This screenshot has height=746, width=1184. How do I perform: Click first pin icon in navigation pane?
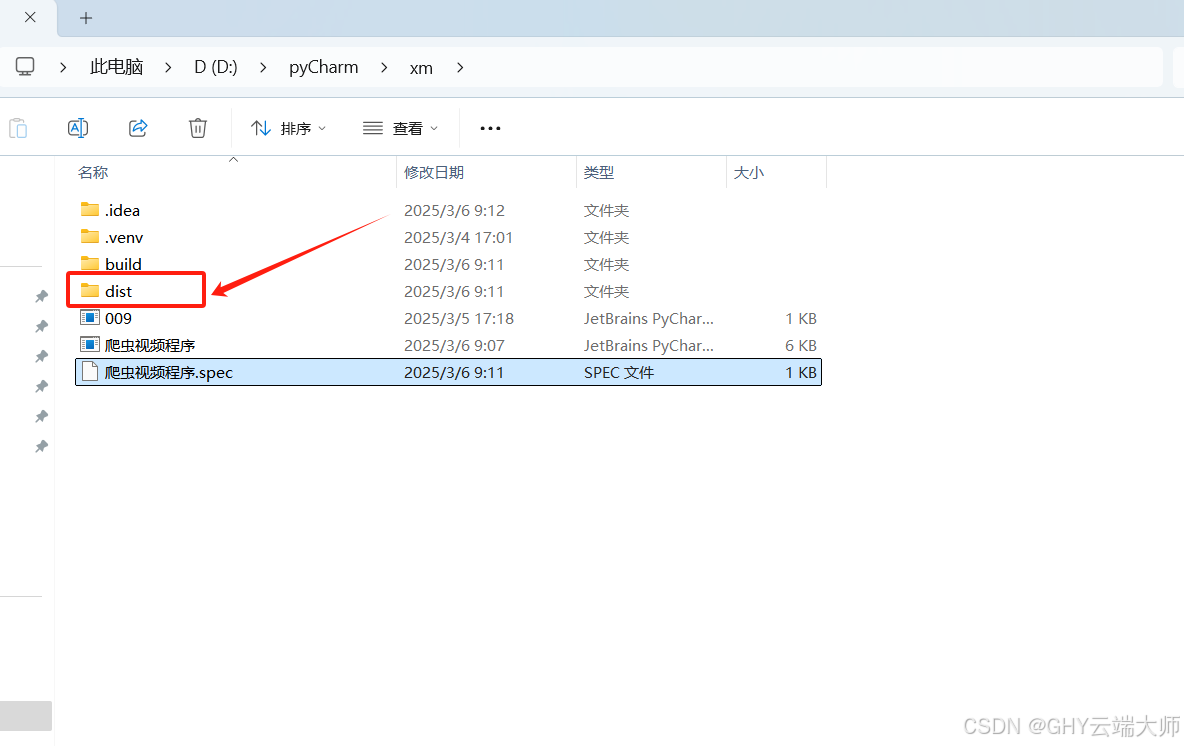42,296
